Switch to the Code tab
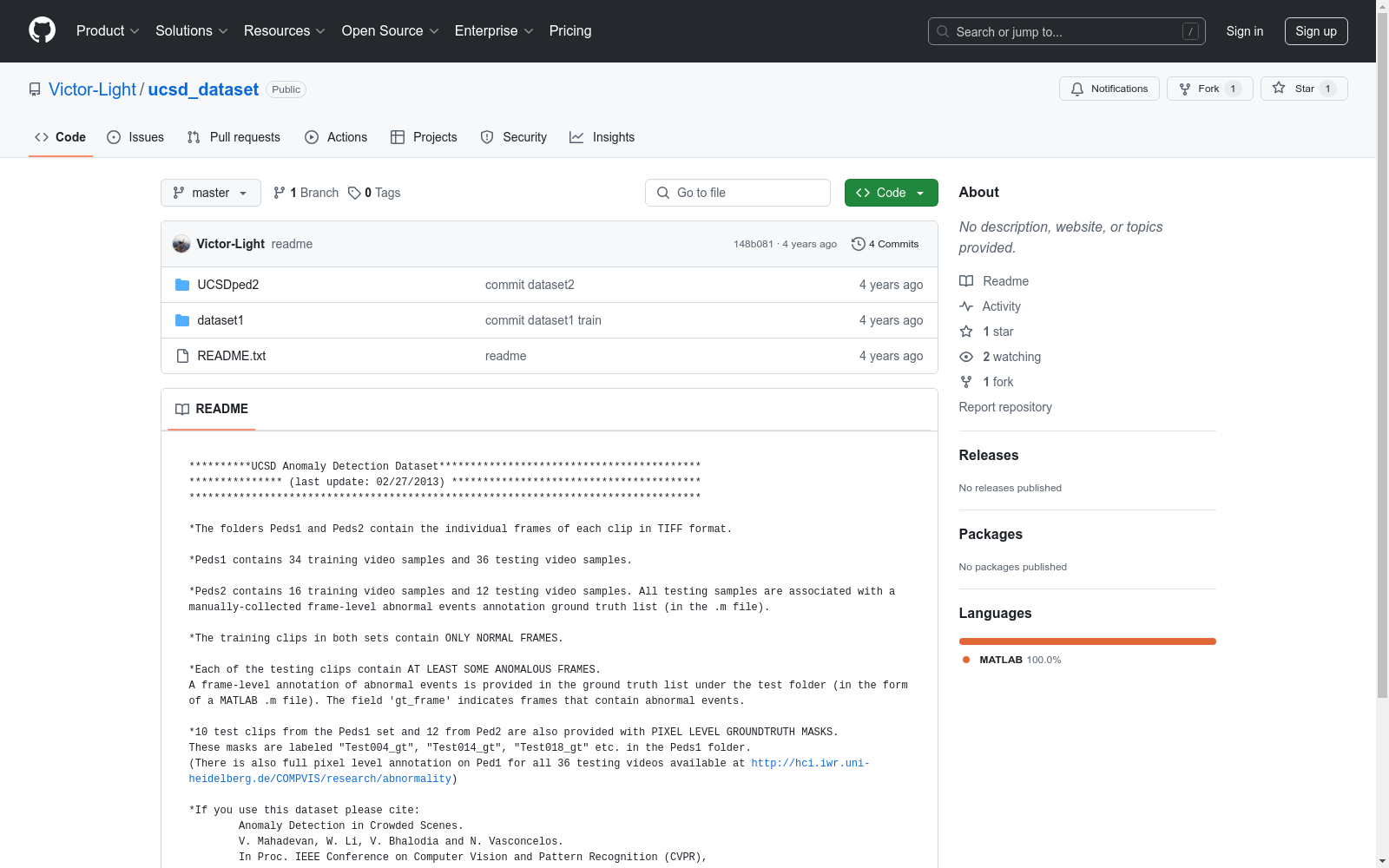This screenshot has height=868, width=1389. (61, 137)
